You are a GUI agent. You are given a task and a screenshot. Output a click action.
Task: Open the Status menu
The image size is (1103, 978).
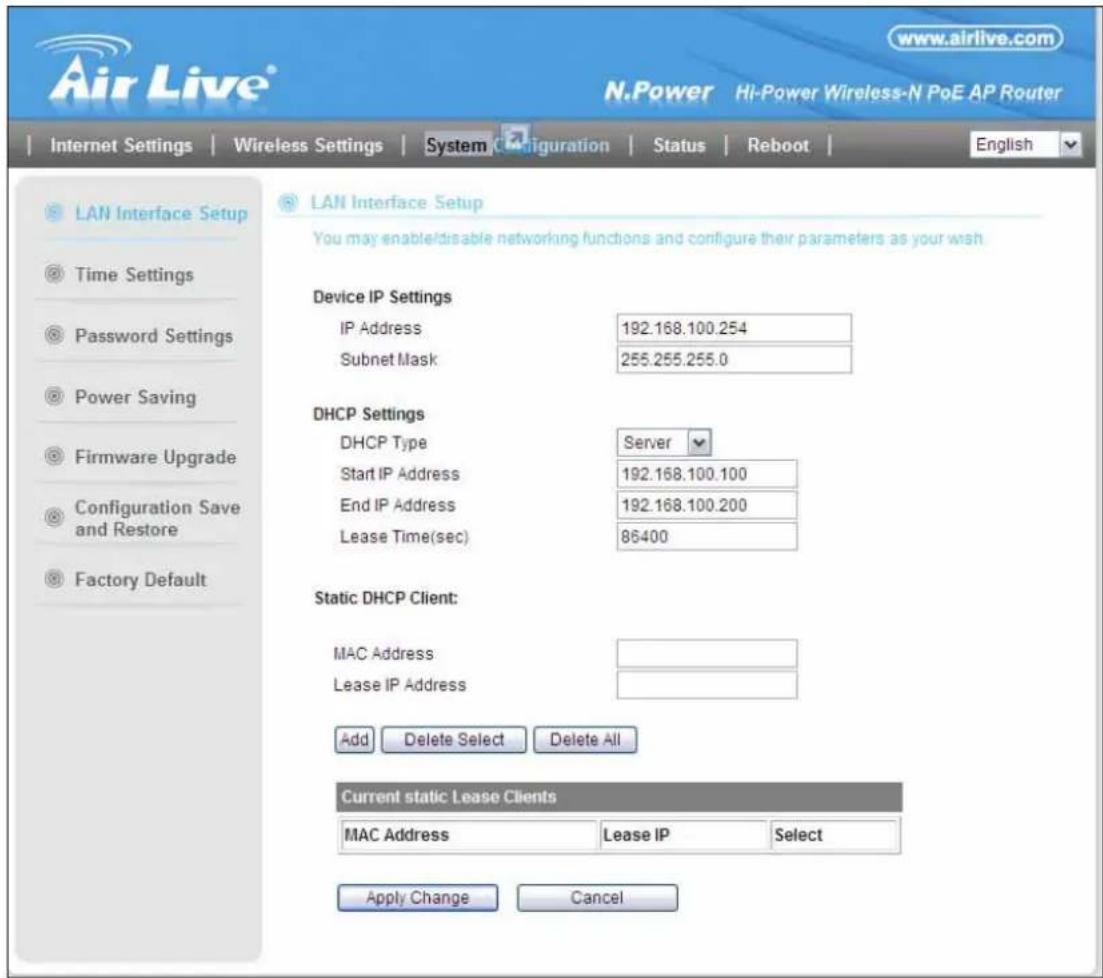tap(679, 145)
